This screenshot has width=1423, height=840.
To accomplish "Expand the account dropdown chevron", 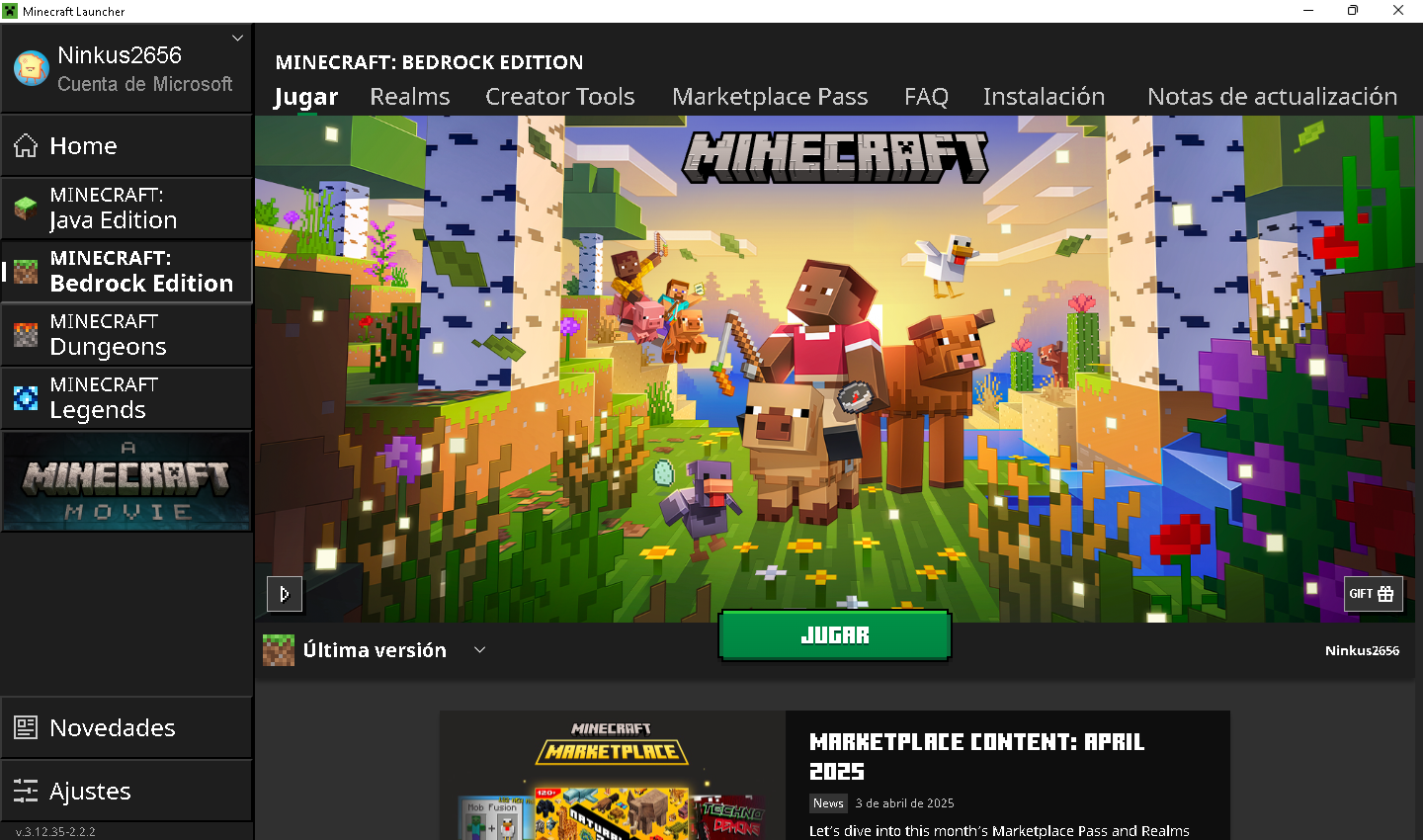I will pyautogui.click(x=237, y=39).
